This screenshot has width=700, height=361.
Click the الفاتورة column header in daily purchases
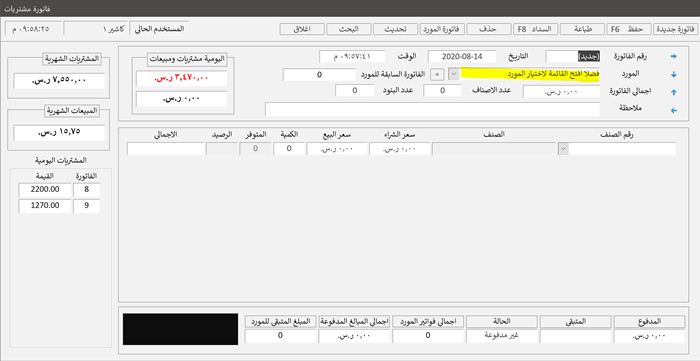[x=88, y=176]
